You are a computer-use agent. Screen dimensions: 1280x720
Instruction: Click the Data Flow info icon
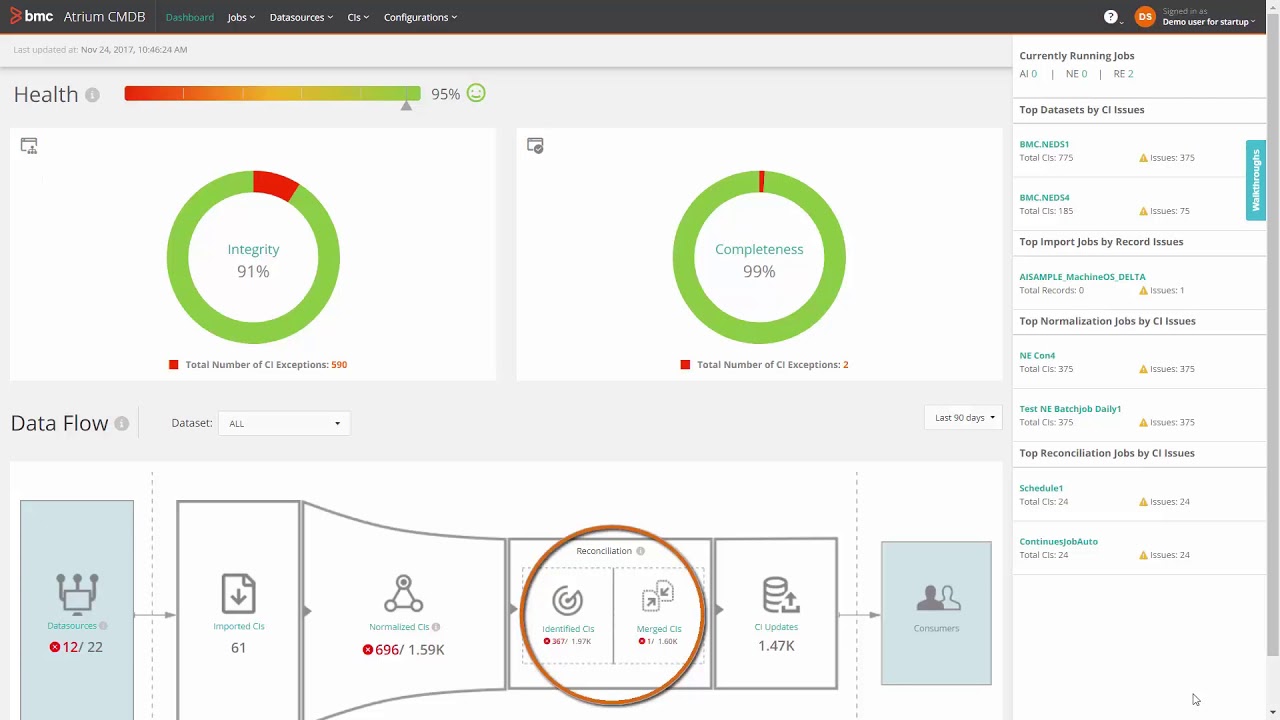121,424
